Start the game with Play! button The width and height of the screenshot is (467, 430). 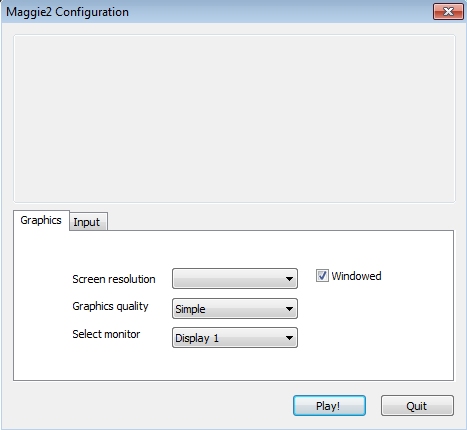[x=329, y=406]
